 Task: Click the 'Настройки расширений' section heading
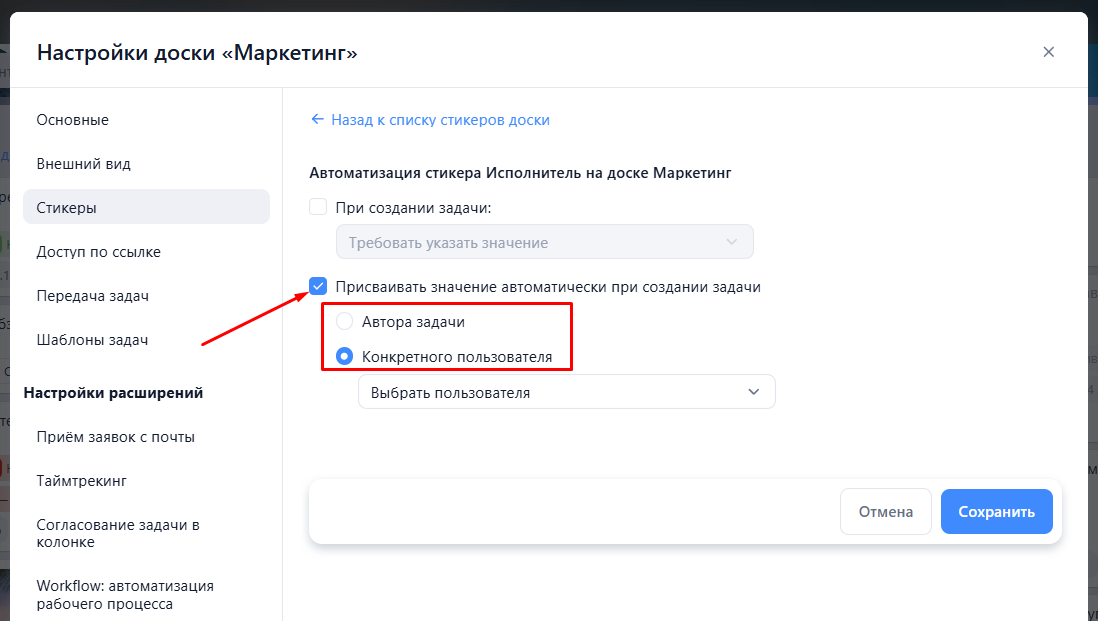[x=113, y=393]
